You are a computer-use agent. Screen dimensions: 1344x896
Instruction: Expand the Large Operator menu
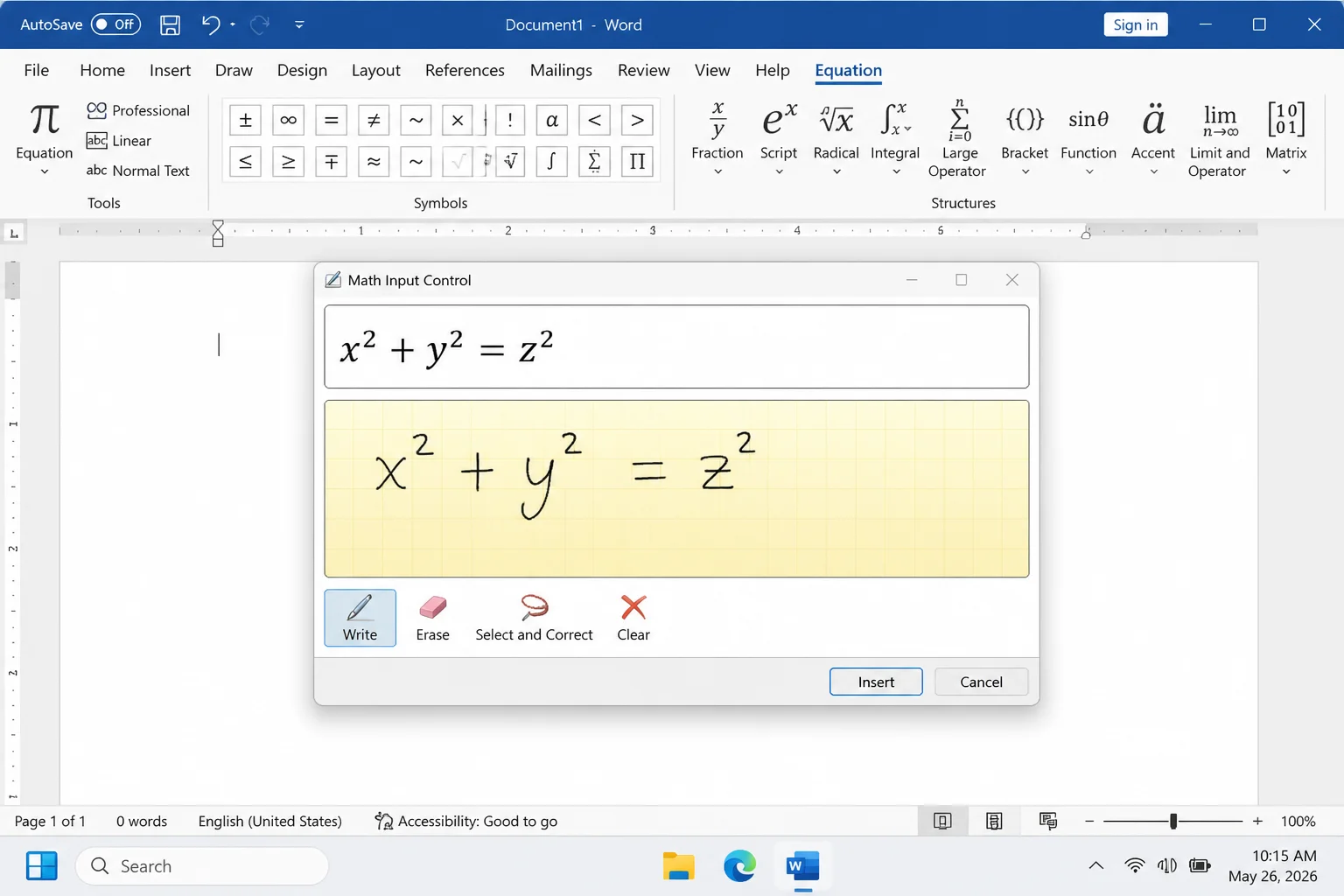click(x=958, y=138)
